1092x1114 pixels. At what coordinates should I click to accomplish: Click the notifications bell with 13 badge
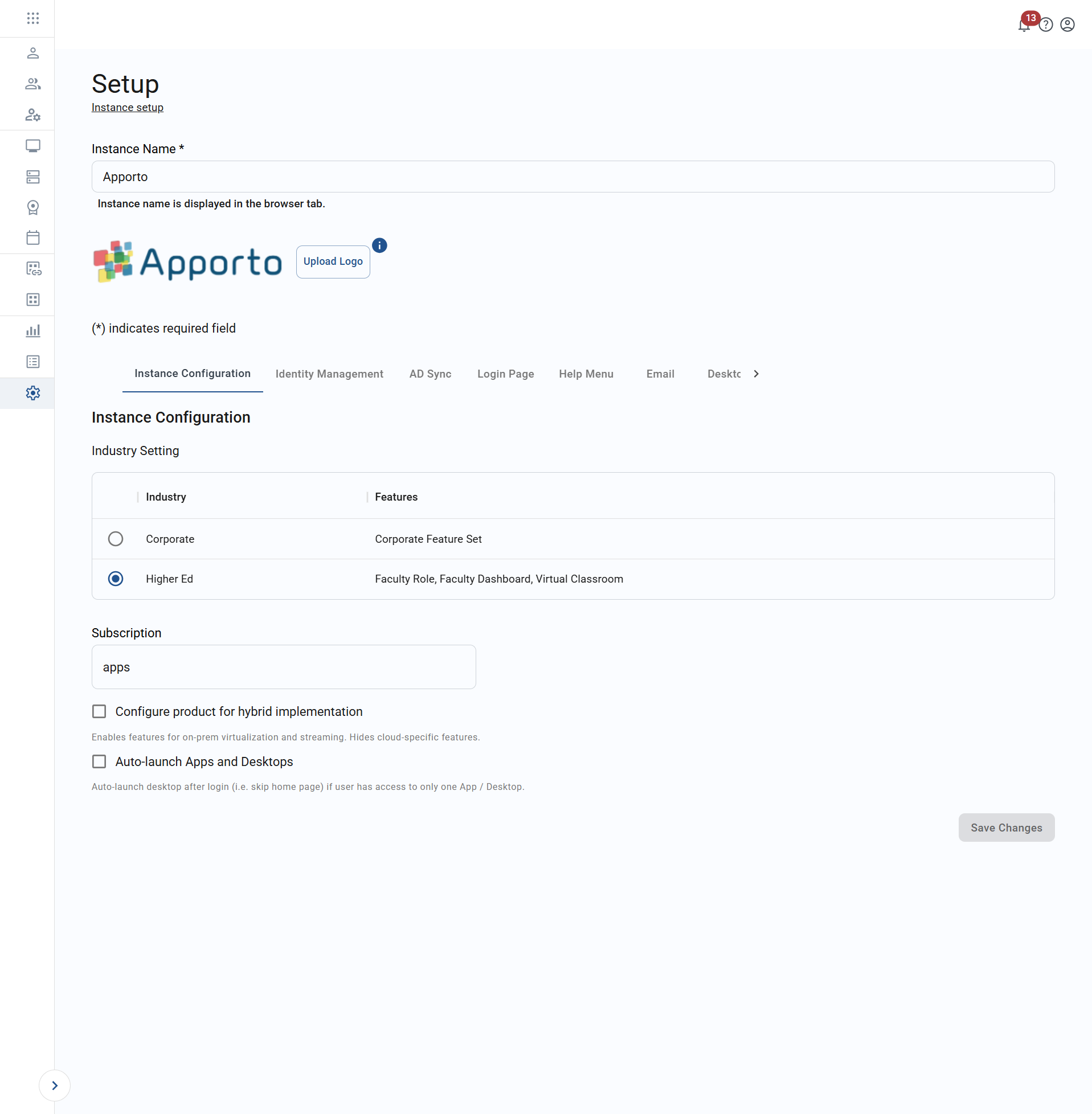coord(1024,24)
